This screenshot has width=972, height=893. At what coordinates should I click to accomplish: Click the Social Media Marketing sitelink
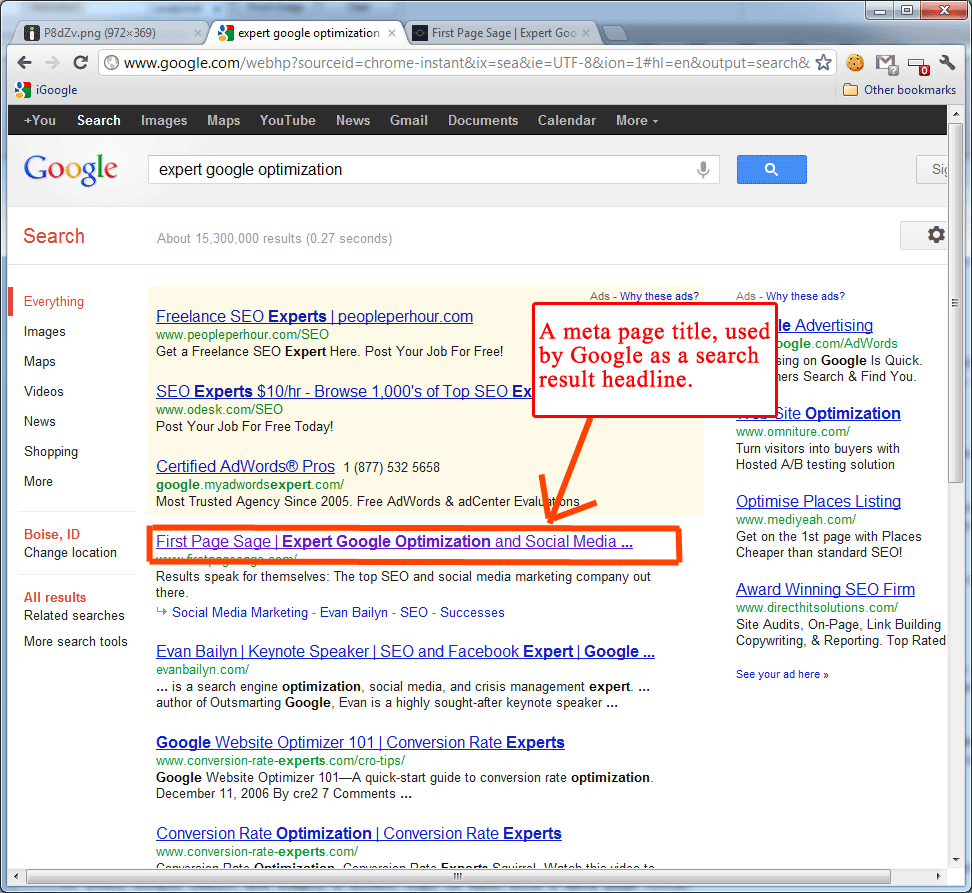click(x=240, y=612)
